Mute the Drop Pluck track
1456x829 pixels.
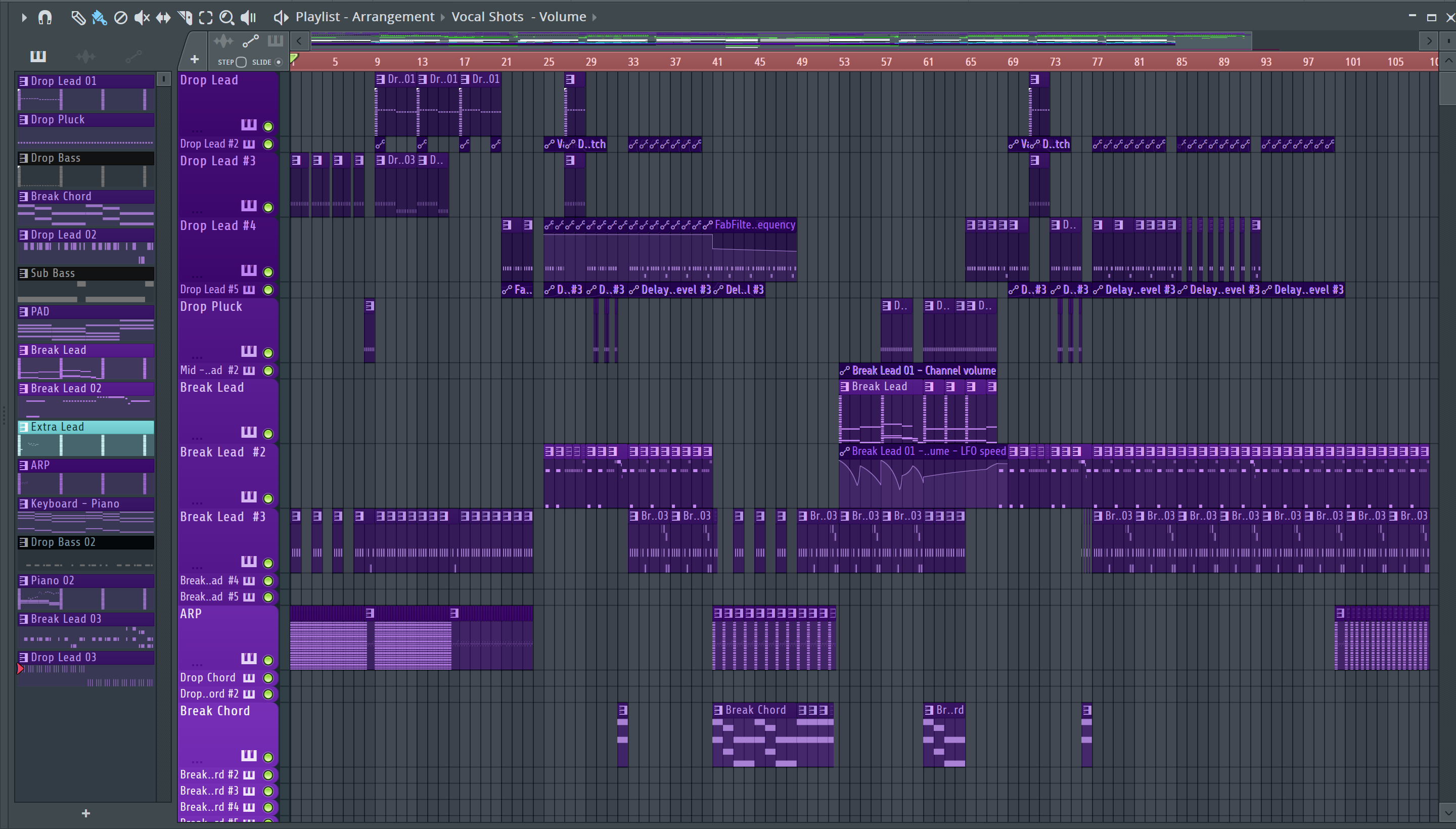pos(268,352)
